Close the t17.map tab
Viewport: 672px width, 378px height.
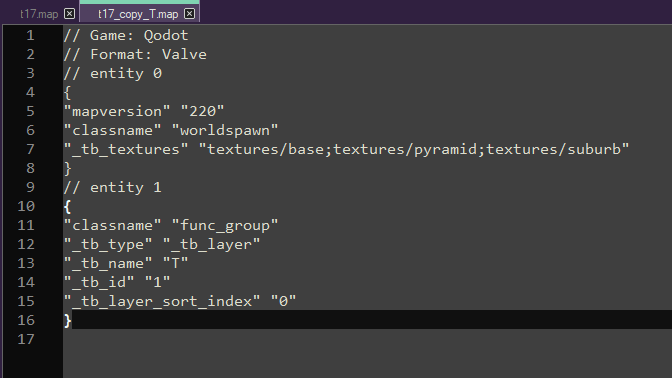(x=69, y=14)
